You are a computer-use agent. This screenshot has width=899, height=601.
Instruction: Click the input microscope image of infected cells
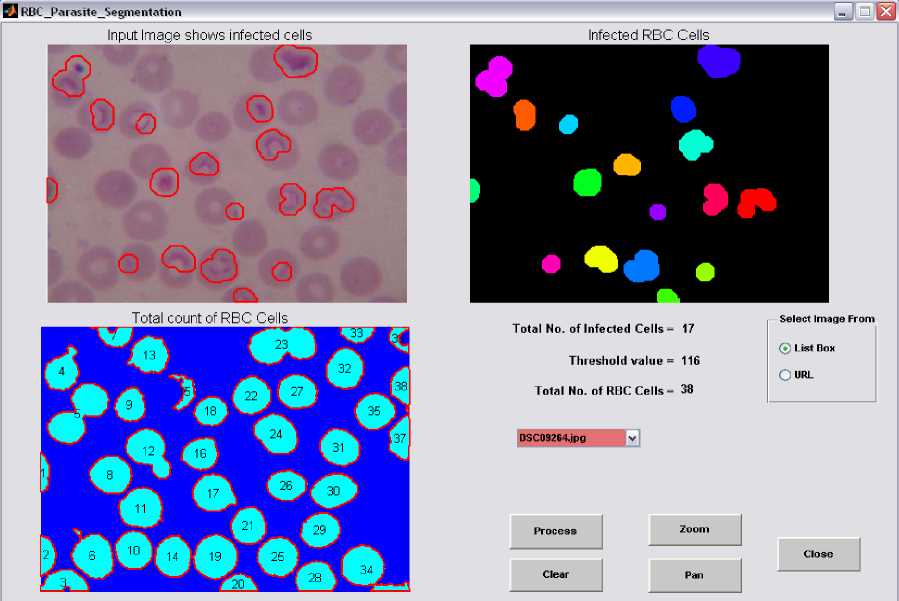click(x=227, y=172)
